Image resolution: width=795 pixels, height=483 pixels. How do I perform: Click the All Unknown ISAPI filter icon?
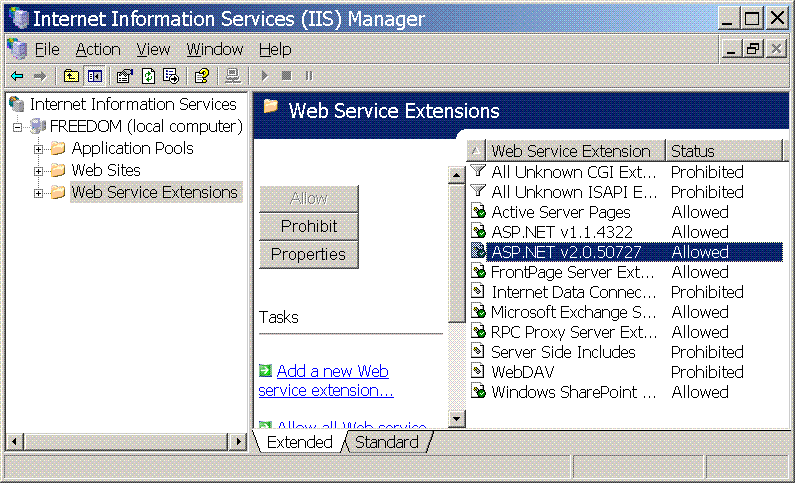[478, 192]
